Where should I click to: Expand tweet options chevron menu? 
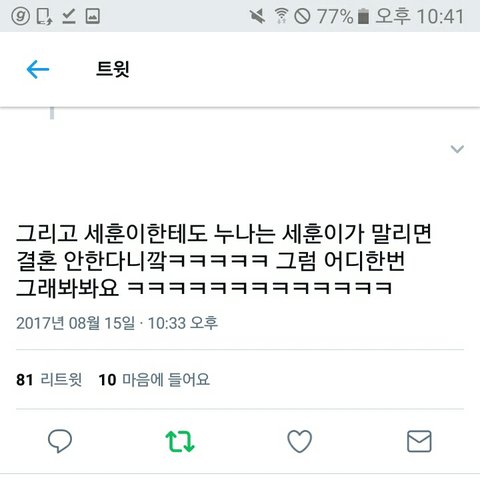pyautogui.click(x=457, y=149)
